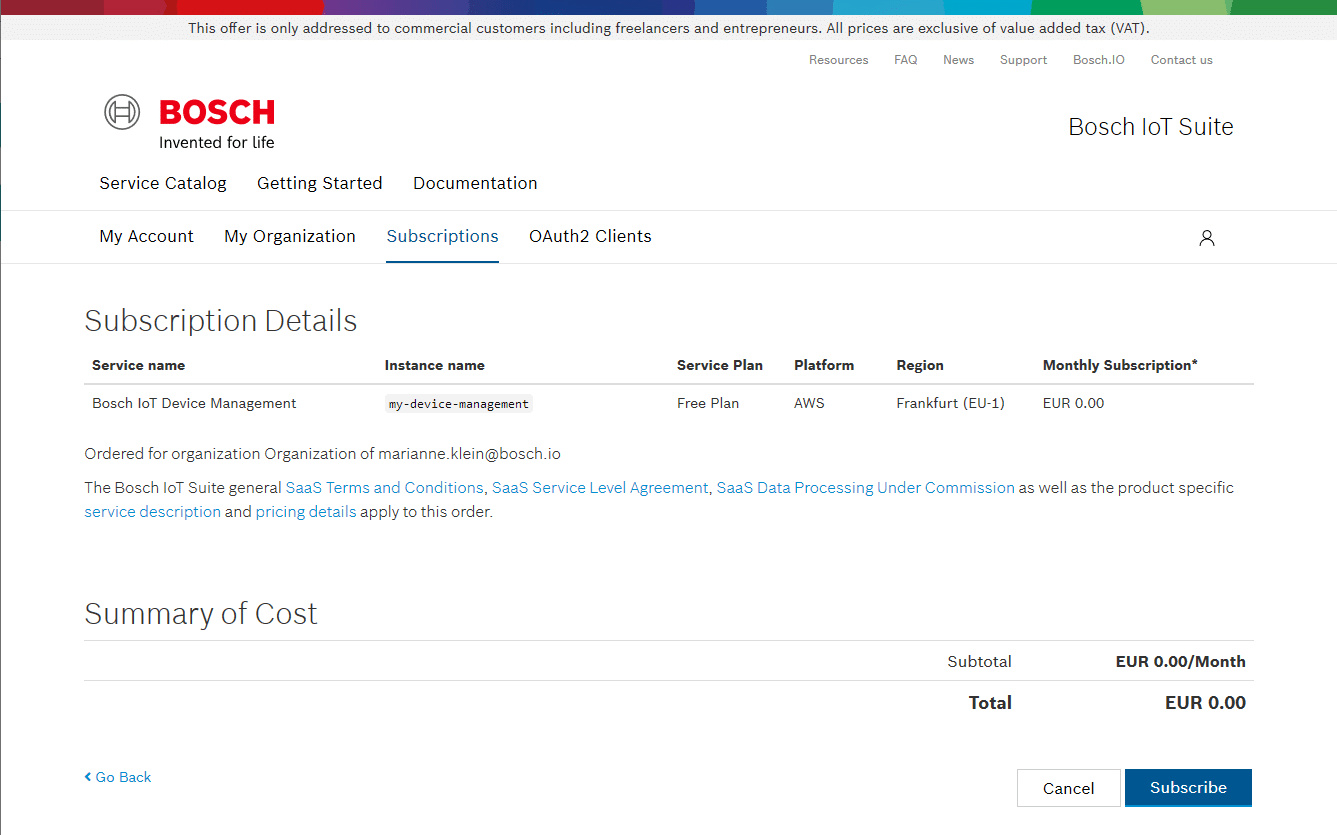The image size is (1337, 835).
Task: Click the Summary of Cost heading
Action: [200, 614]
